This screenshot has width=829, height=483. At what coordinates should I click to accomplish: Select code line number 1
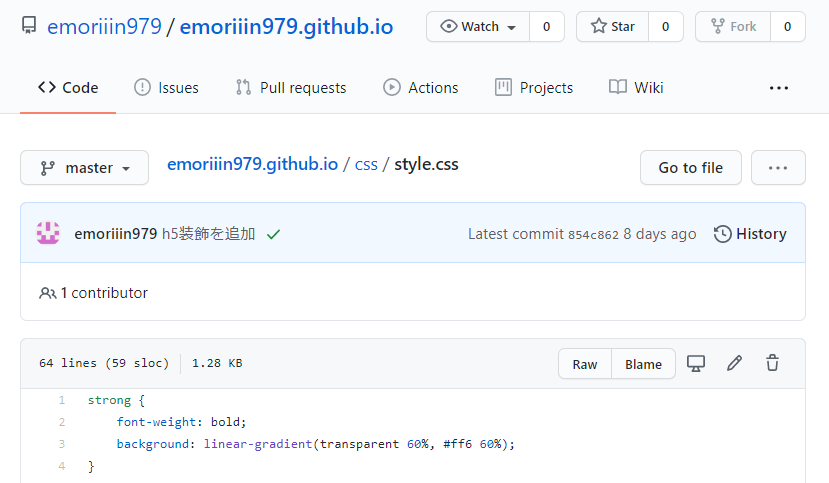tap(62, 400)
